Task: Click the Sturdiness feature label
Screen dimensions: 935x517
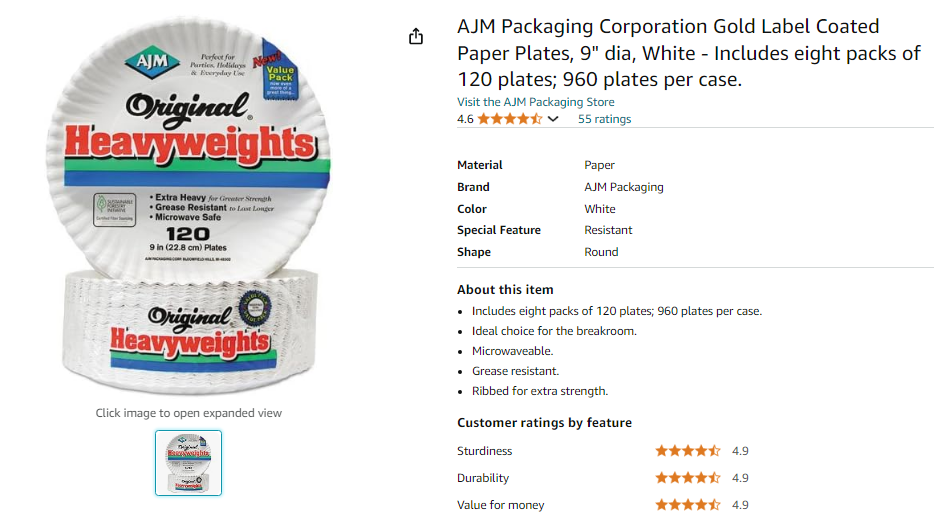Action: (484, 451)
